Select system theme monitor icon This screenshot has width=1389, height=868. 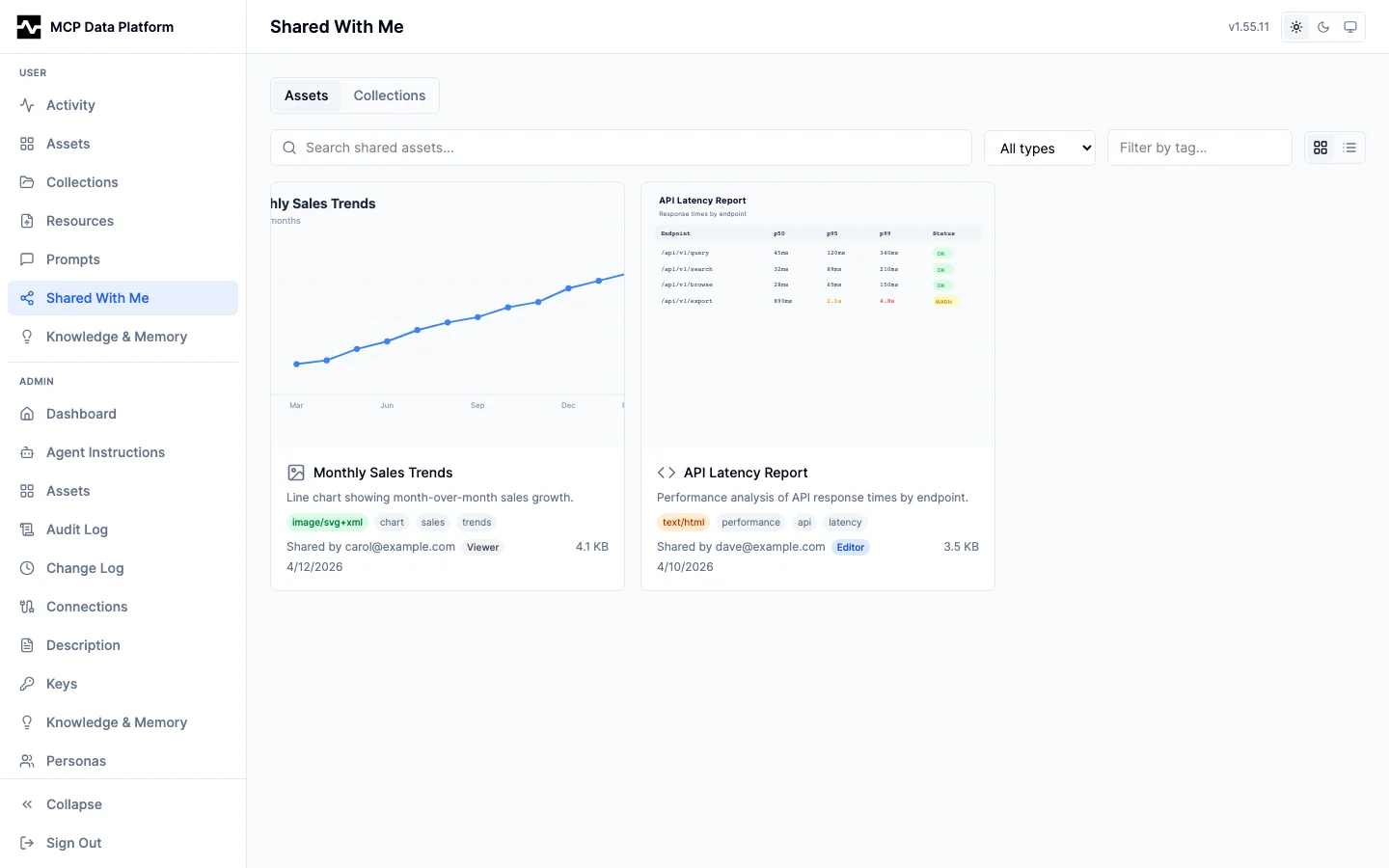click(1350, 27)
